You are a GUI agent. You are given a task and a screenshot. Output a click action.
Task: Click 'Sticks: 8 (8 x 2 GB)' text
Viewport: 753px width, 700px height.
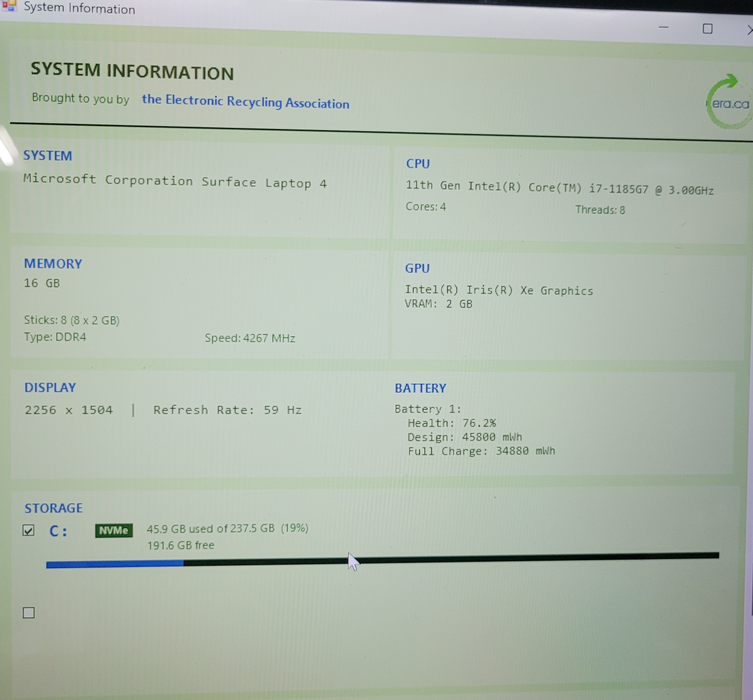[72, 320]
